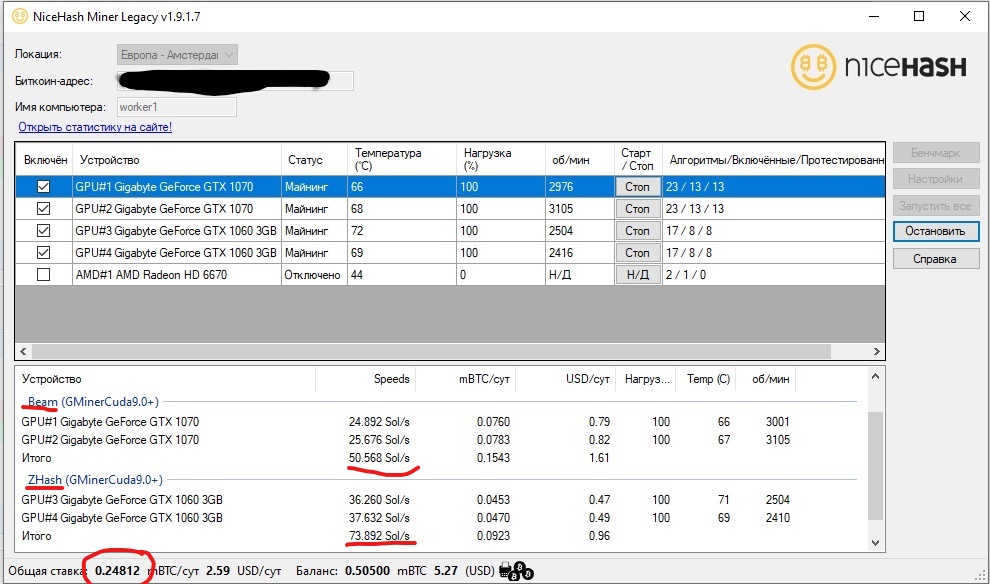Uncheck GPU#1 Gigabyte GeForce GTX 1070

click(42, 186)
